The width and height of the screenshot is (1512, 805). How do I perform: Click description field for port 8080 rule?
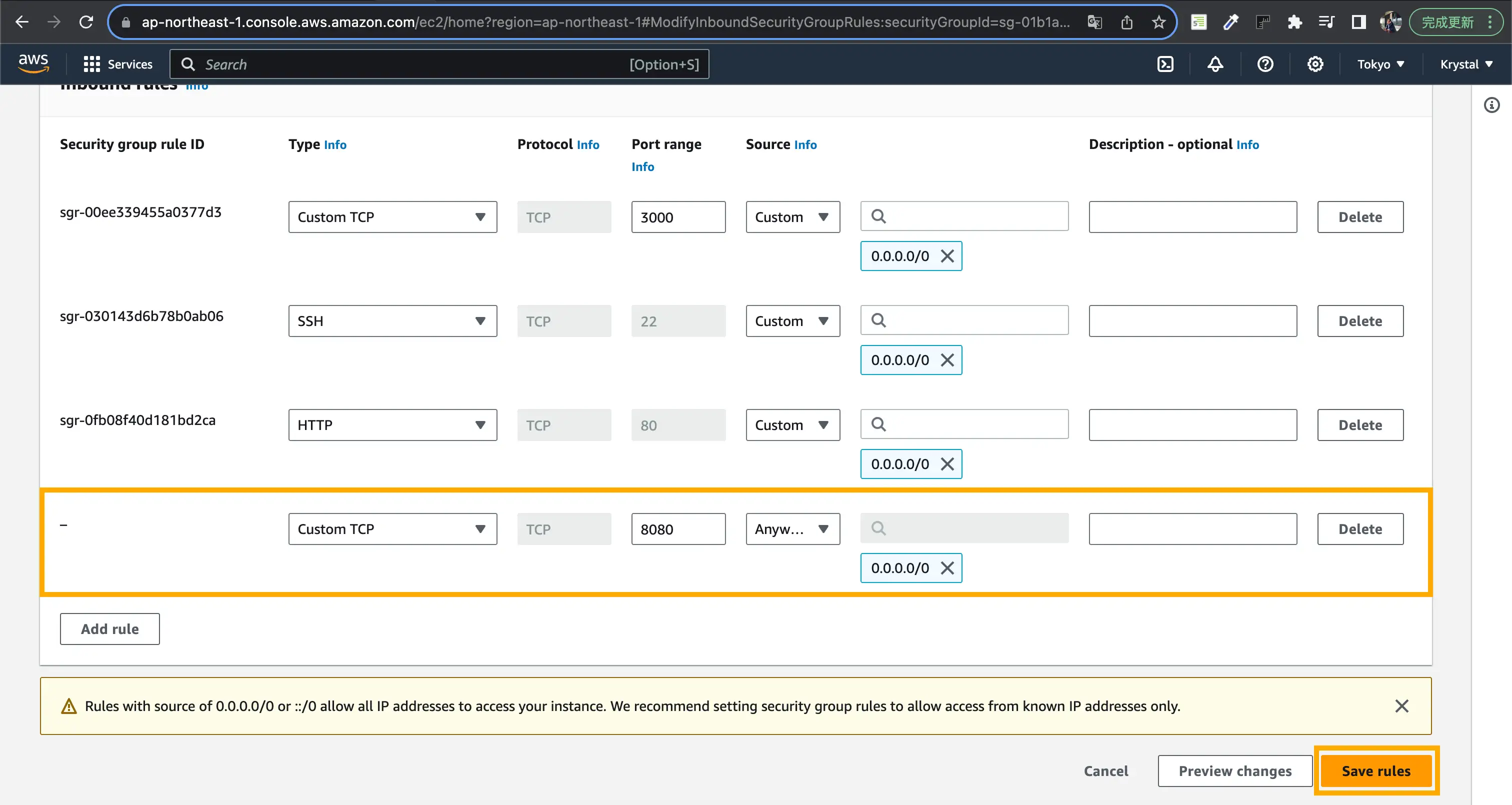click(1192, 529)
